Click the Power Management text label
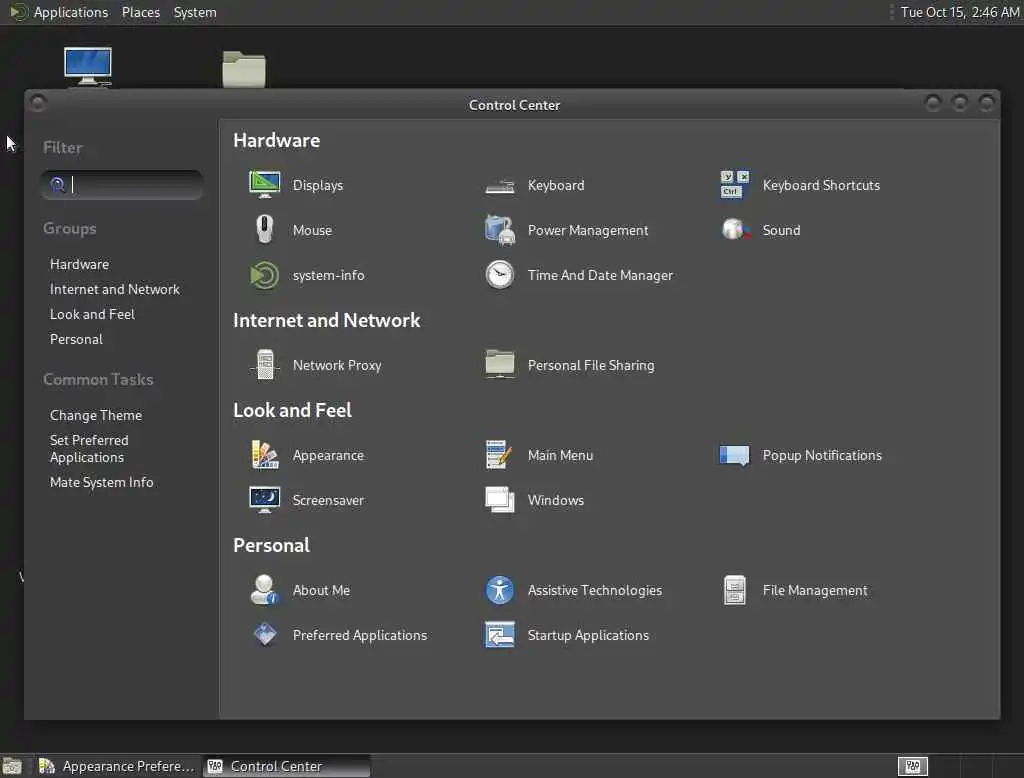 (588, 231)
